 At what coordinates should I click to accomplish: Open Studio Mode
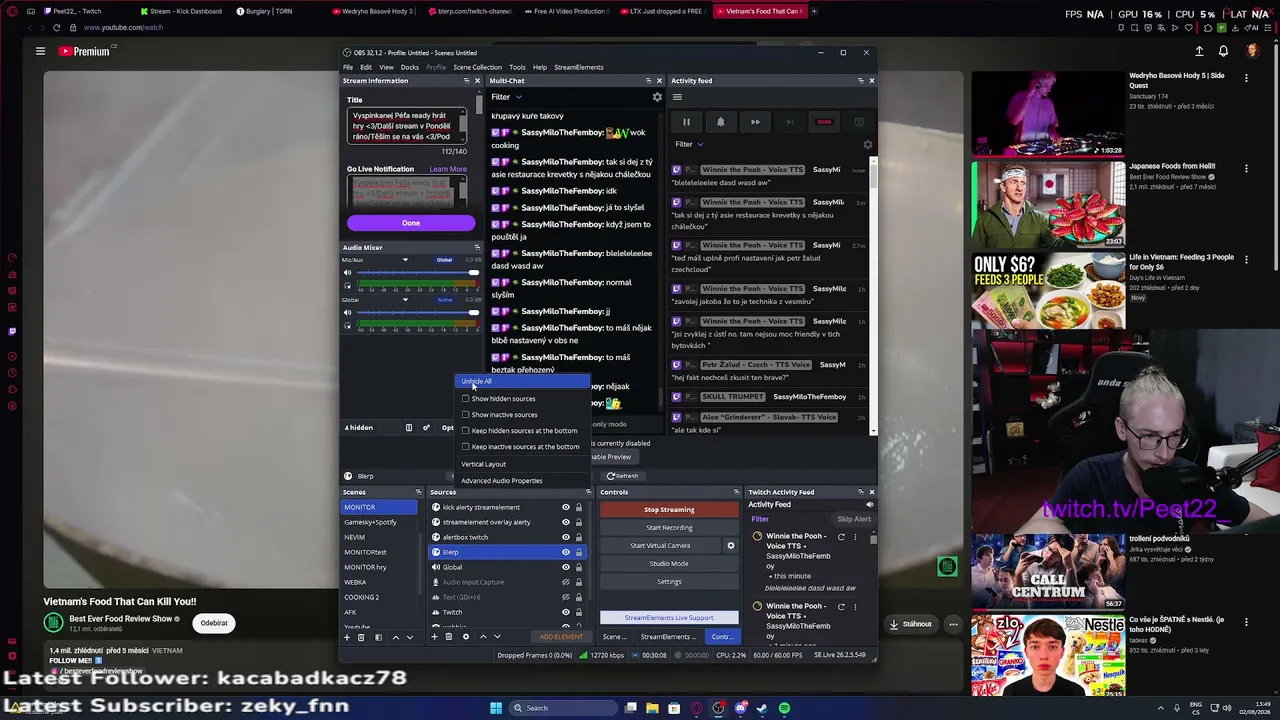point(669,563)
